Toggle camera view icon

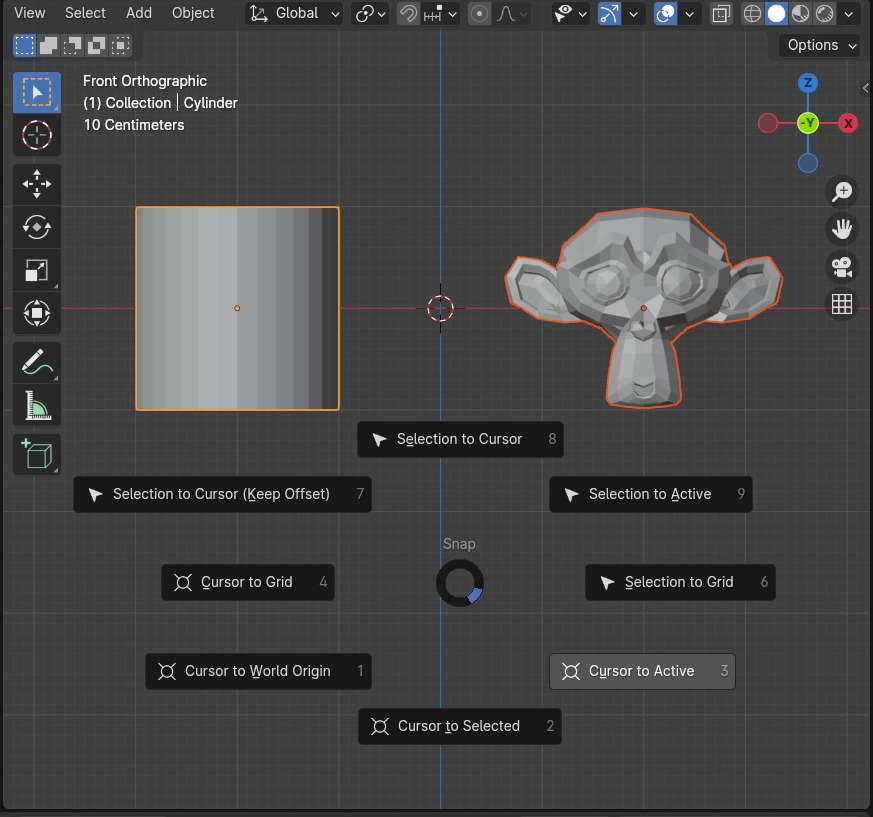coord(842,267)
